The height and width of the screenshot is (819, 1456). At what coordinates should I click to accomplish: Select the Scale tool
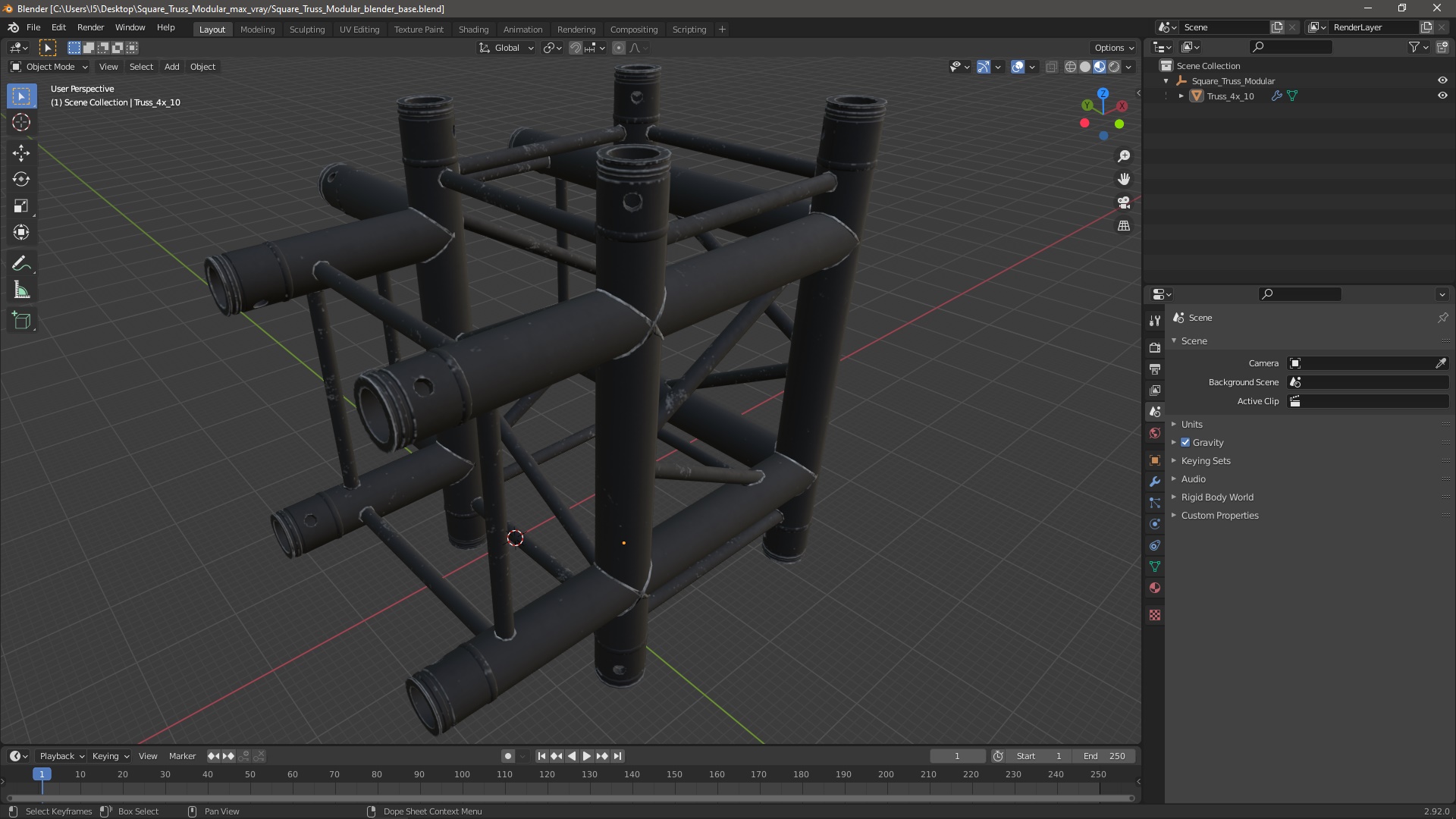pos(21,206)
